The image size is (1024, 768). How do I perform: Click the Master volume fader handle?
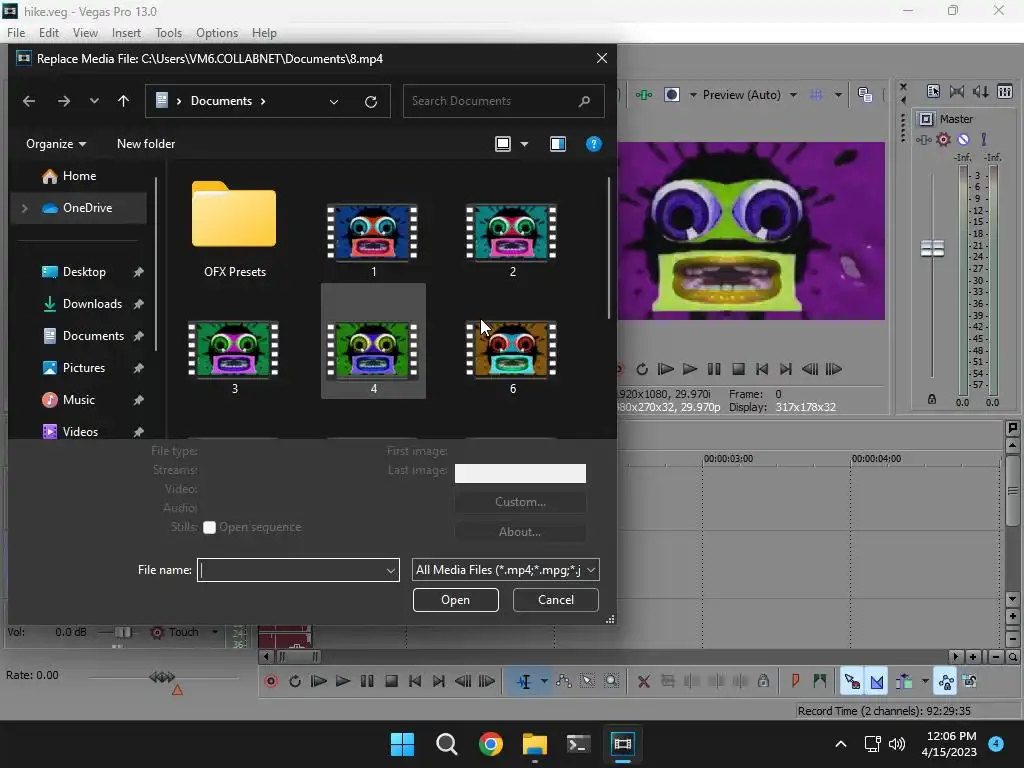click(932, 248)
